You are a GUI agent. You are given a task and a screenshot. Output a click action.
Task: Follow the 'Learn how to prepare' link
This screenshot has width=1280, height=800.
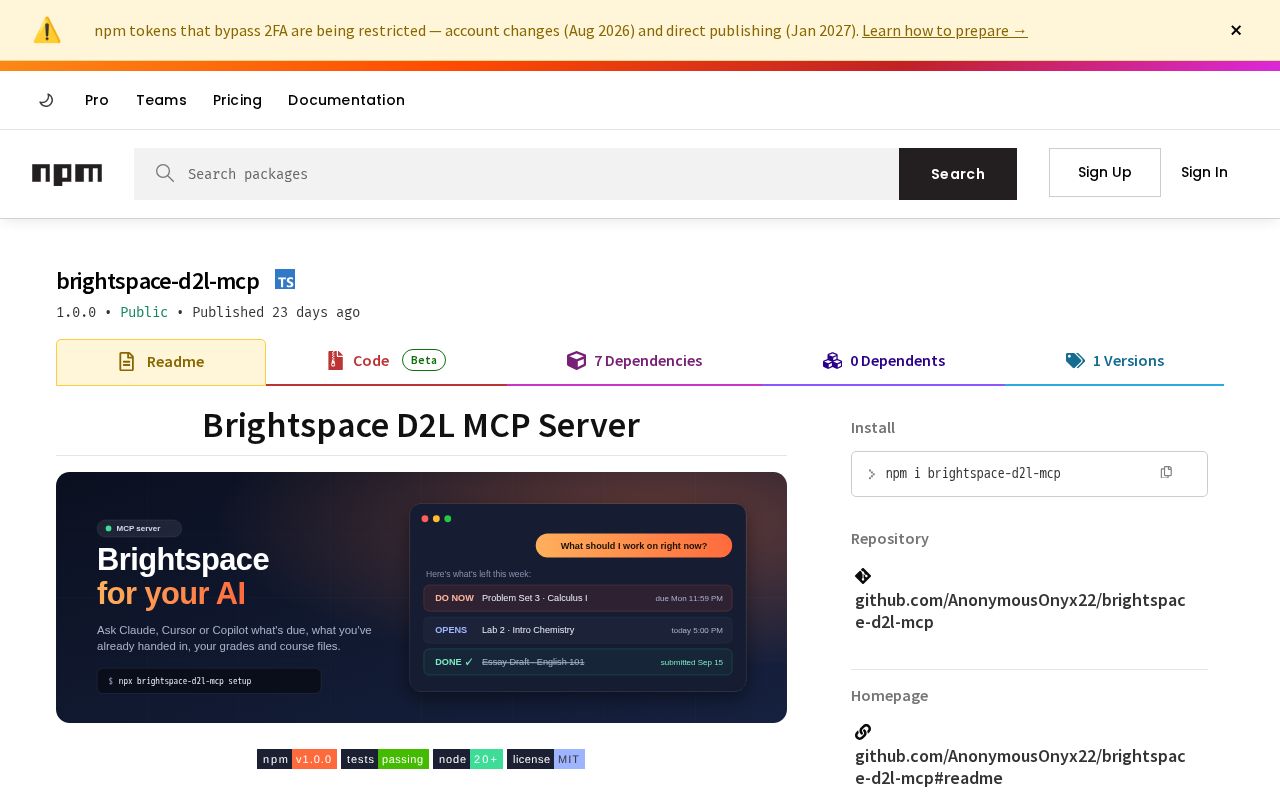[x=945, y=30]
